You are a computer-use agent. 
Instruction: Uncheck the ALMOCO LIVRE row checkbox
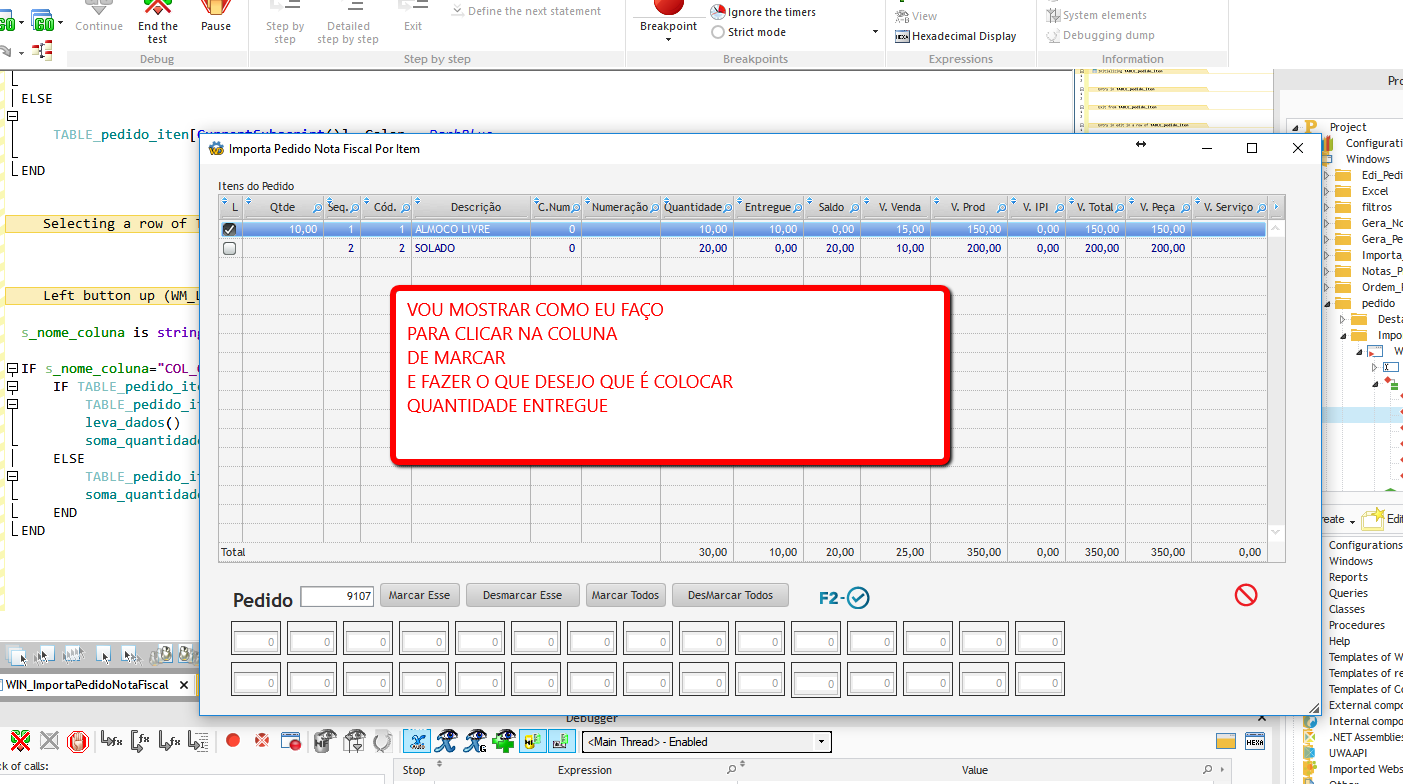tap(230, 227)
